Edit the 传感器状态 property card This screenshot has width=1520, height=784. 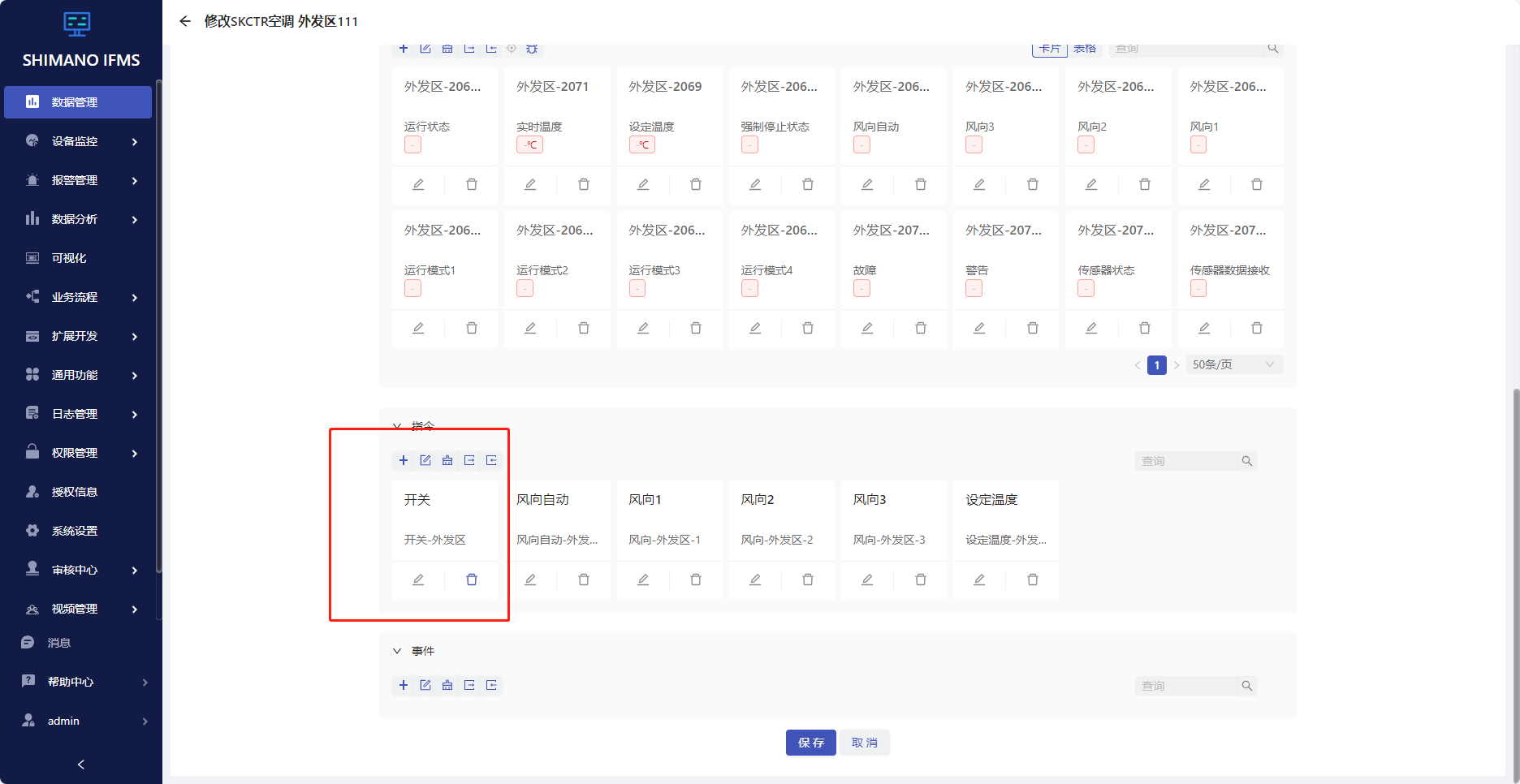tap(1091, 328)
